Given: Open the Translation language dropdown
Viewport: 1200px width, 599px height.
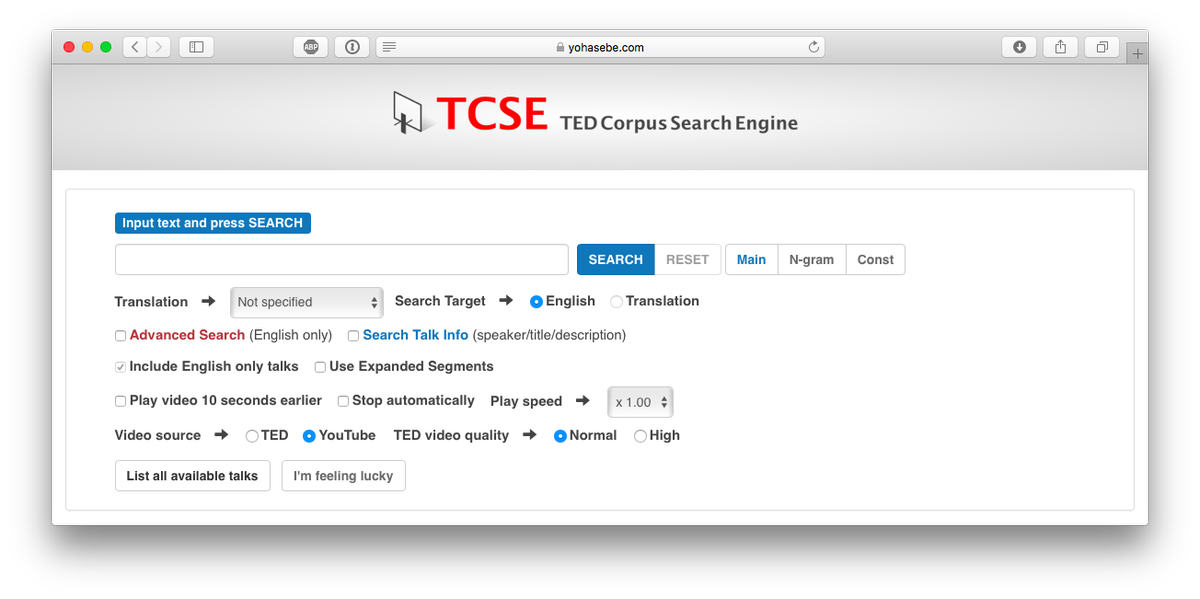Looking at the screenshot, I should [306, 302].
